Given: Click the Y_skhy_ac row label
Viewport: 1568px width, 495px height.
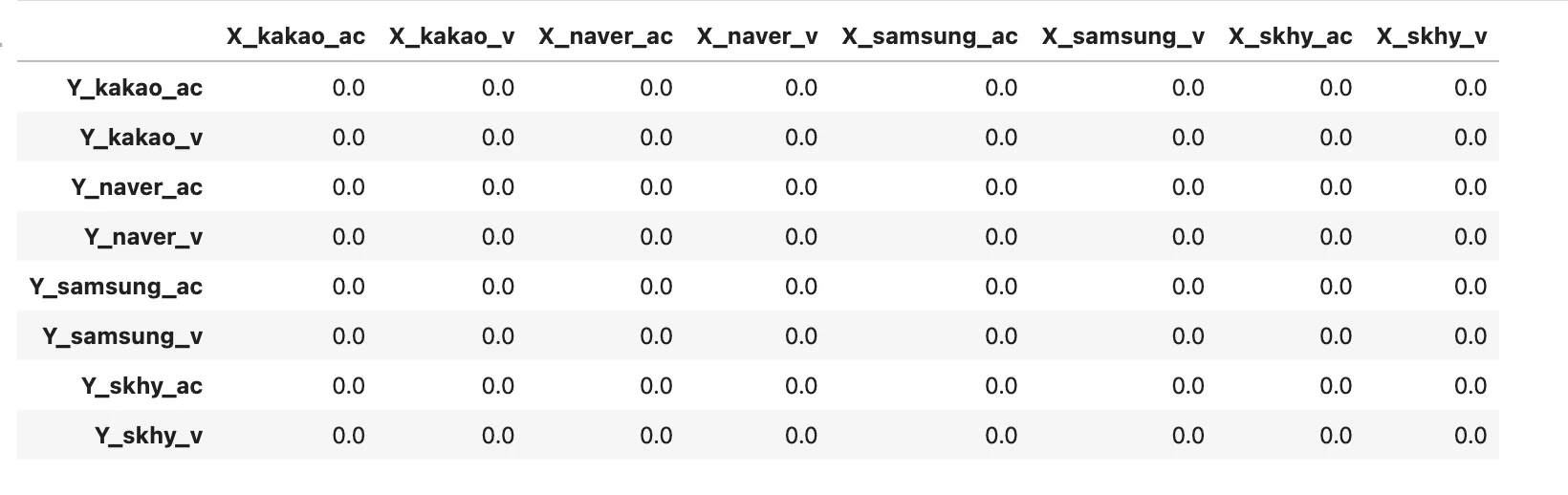Looking at the screenshot, I should point(142,386).
